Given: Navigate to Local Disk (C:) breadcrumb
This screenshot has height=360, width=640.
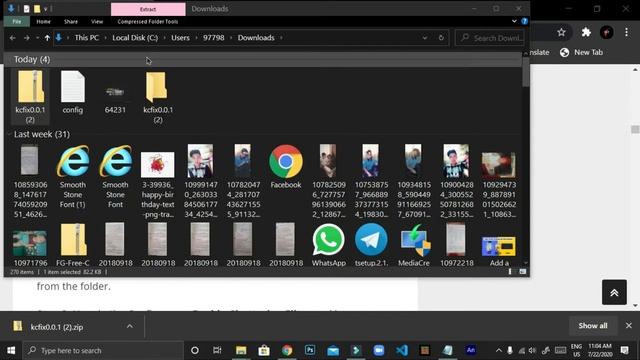Looking at the screenshot, I should click(x=135, y=38).
